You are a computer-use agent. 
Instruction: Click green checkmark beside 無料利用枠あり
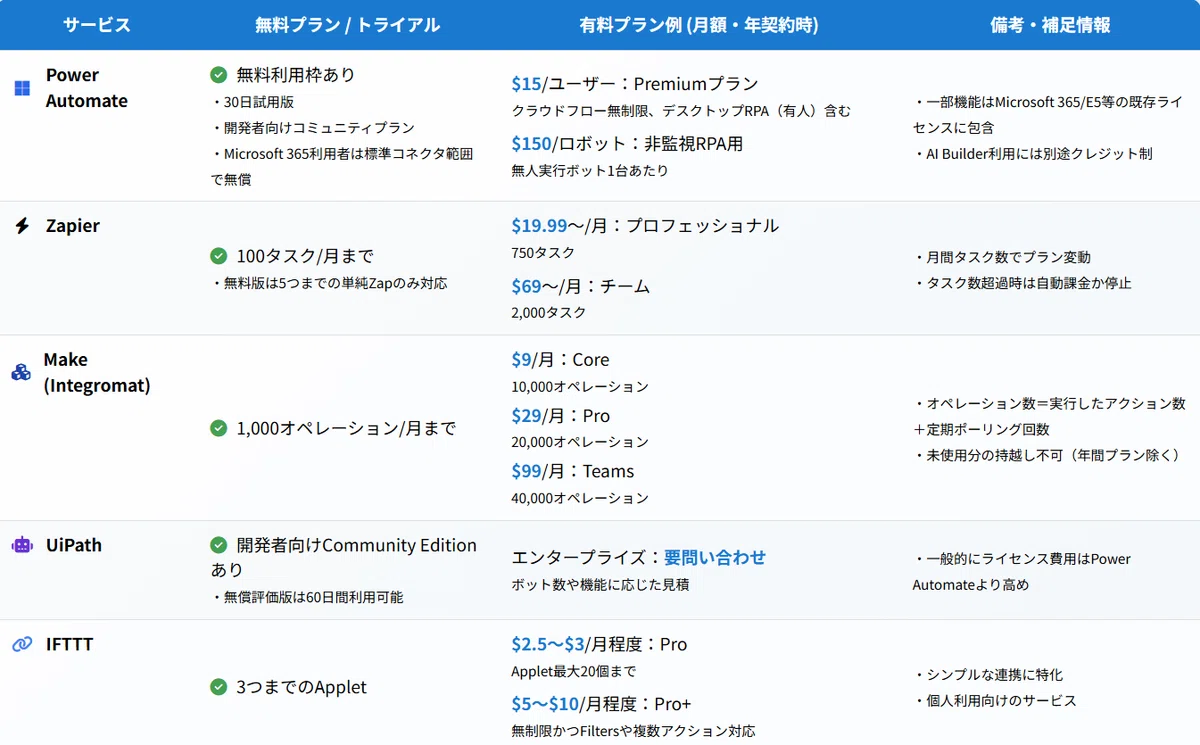click(x=218, y=75)
